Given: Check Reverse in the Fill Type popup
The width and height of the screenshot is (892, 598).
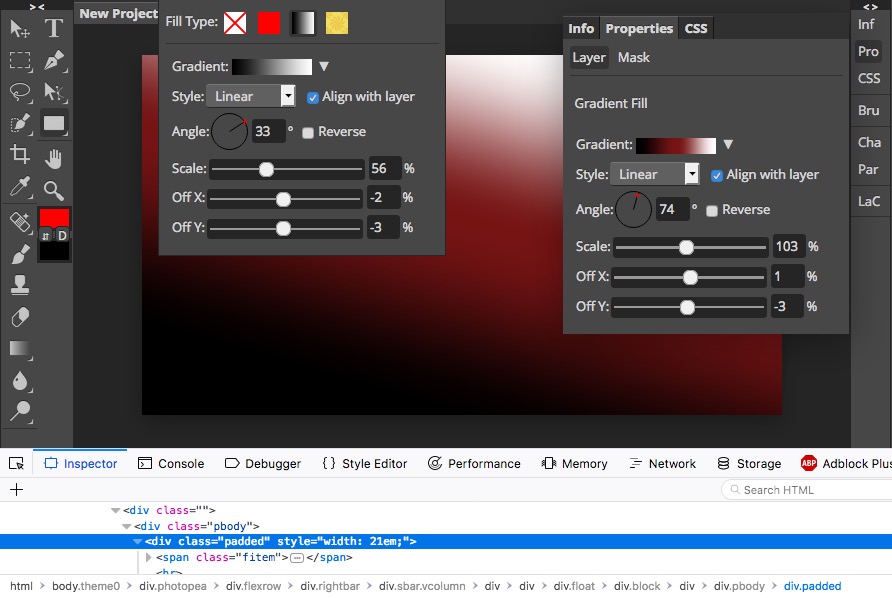Looking at the screenshot, I should (310, 131).
